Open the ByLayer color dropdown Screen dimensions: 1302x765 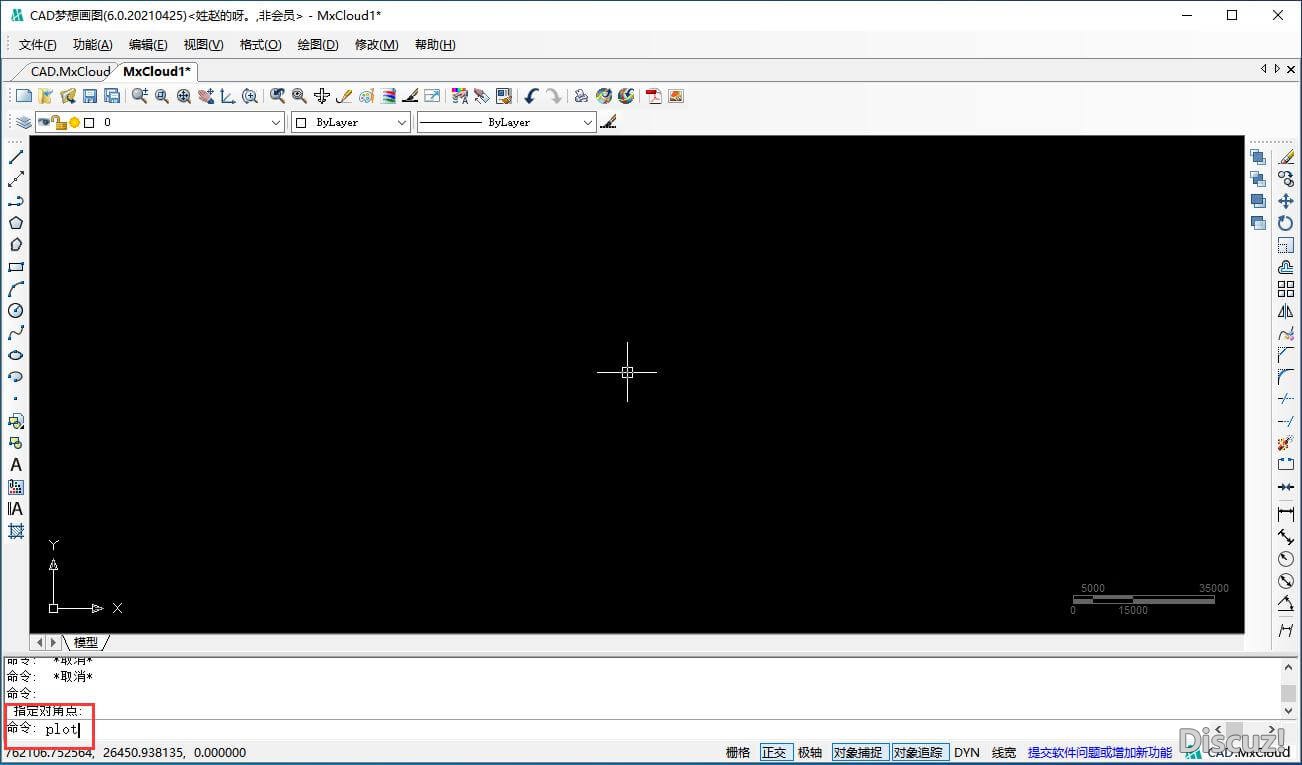[402, 122]
